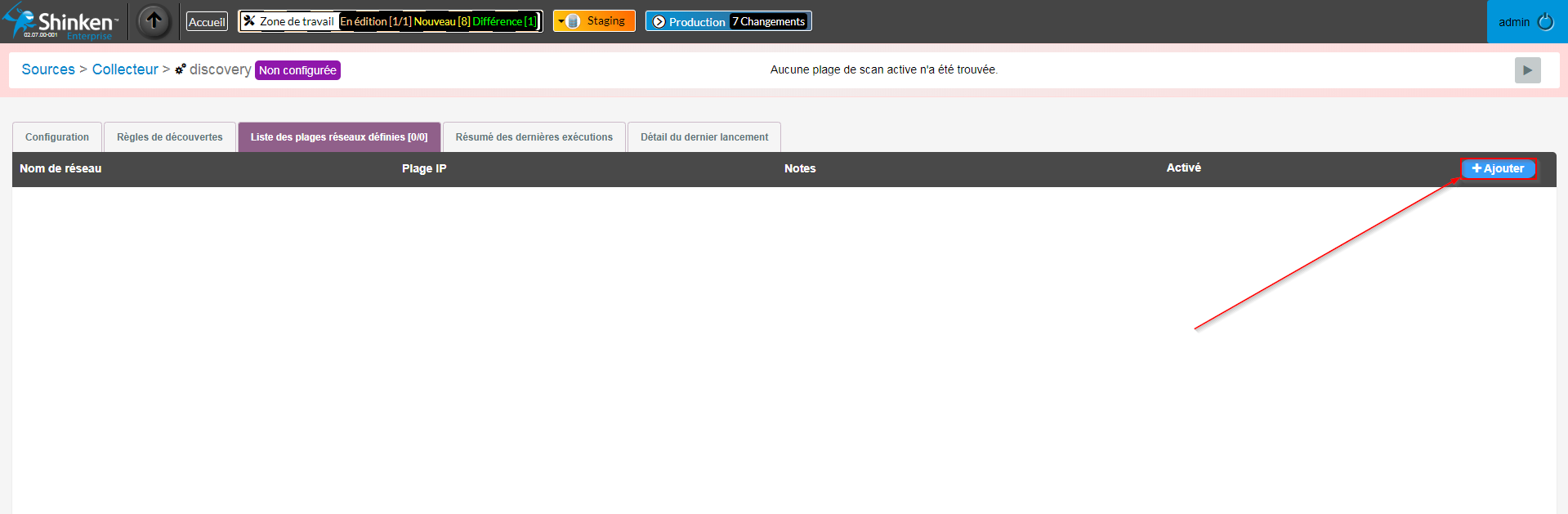Open Résumé des dernières exécutions tab
The width and height of the screenshot is (1568, 514).
pyautogui.click(x=534, y=137)
